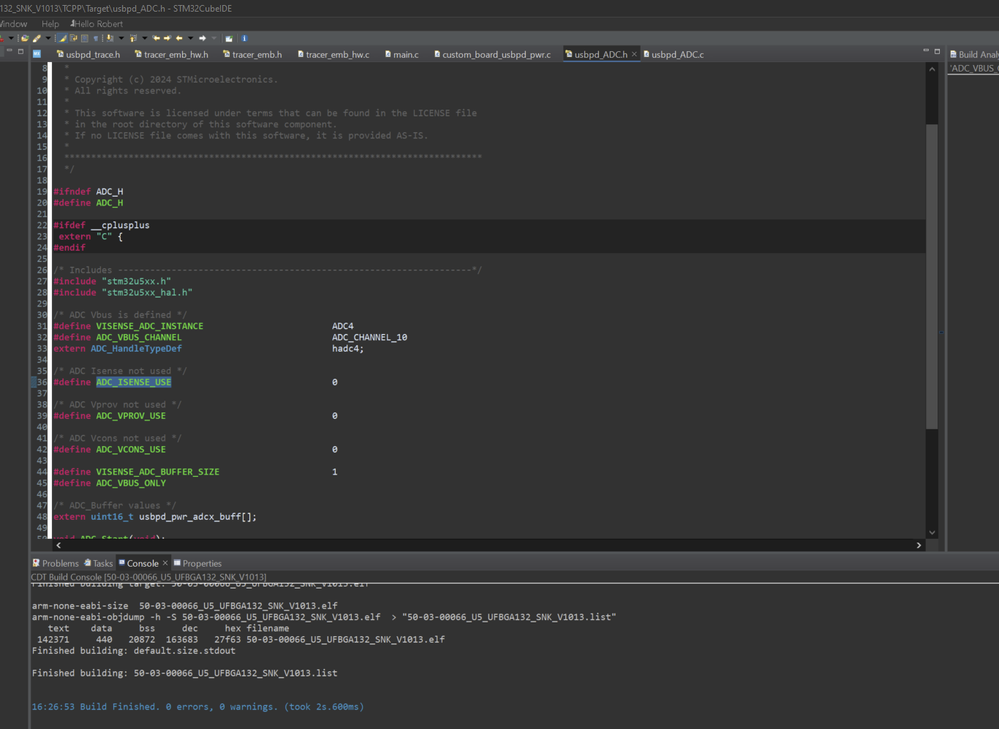The height and width of the screenshot is (729, 999).
Task: Click the Back navigation arrow in toolbar
Action: 180,39
